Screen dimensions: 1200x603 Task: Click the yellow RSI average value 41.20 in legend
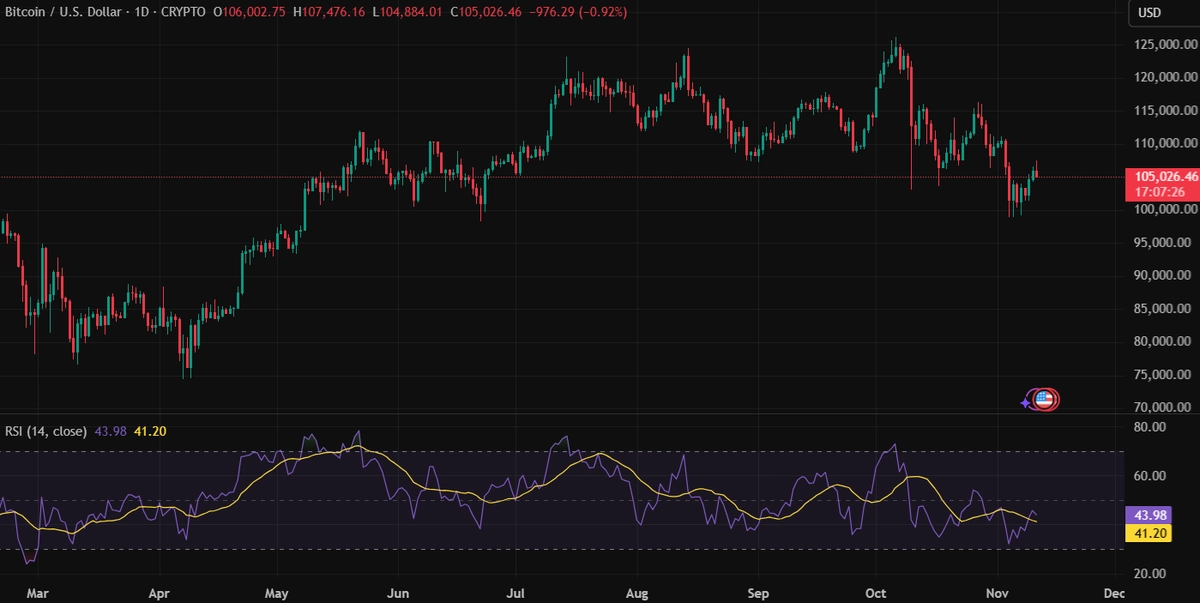[x=150, y=431]
